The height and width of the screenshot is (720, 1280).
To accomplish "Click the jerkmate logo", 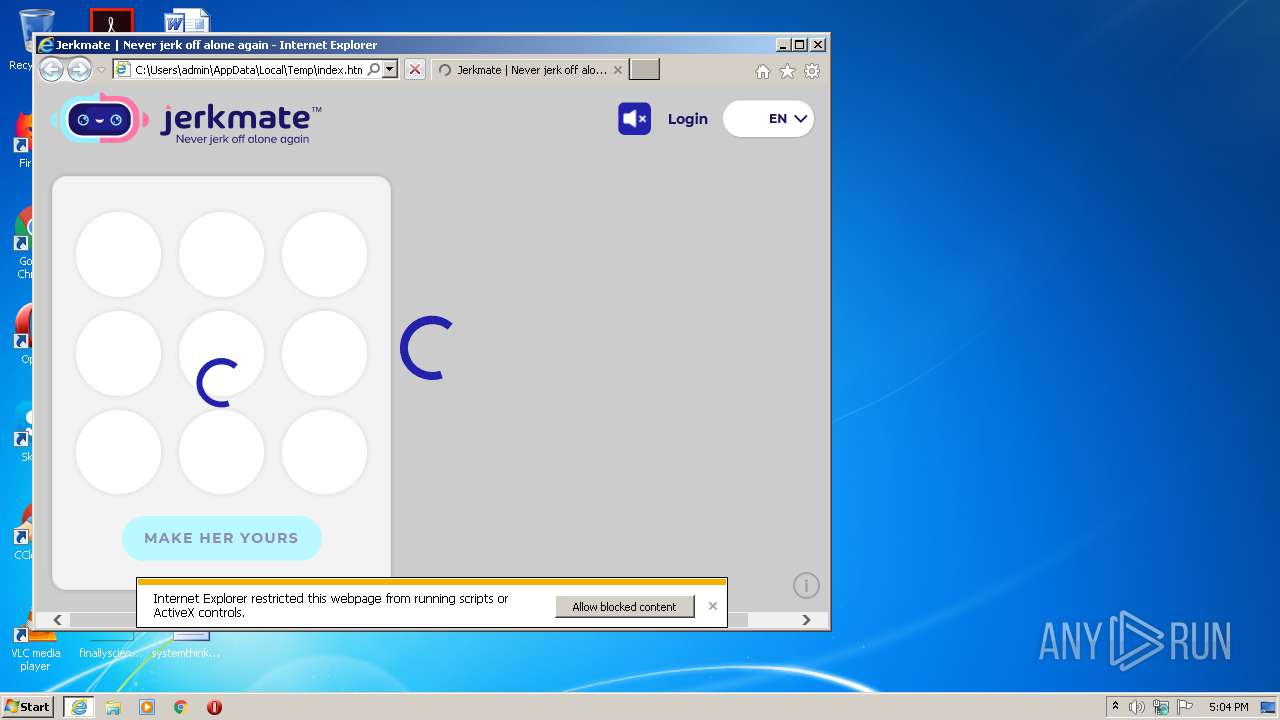I will [187, 119].
